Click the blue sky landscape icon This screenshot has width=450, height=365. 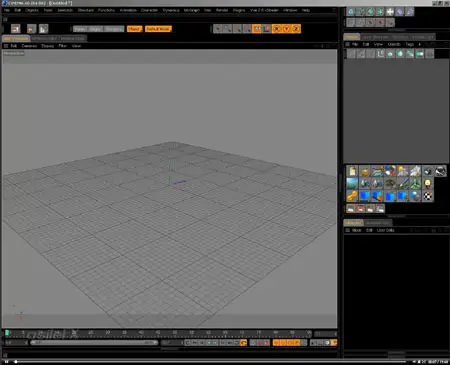coord(352,183)
